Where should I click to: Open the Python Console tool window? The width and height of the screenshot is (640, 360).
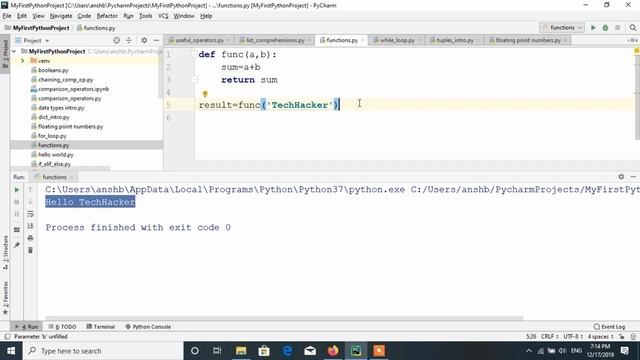tap(148, 327)
